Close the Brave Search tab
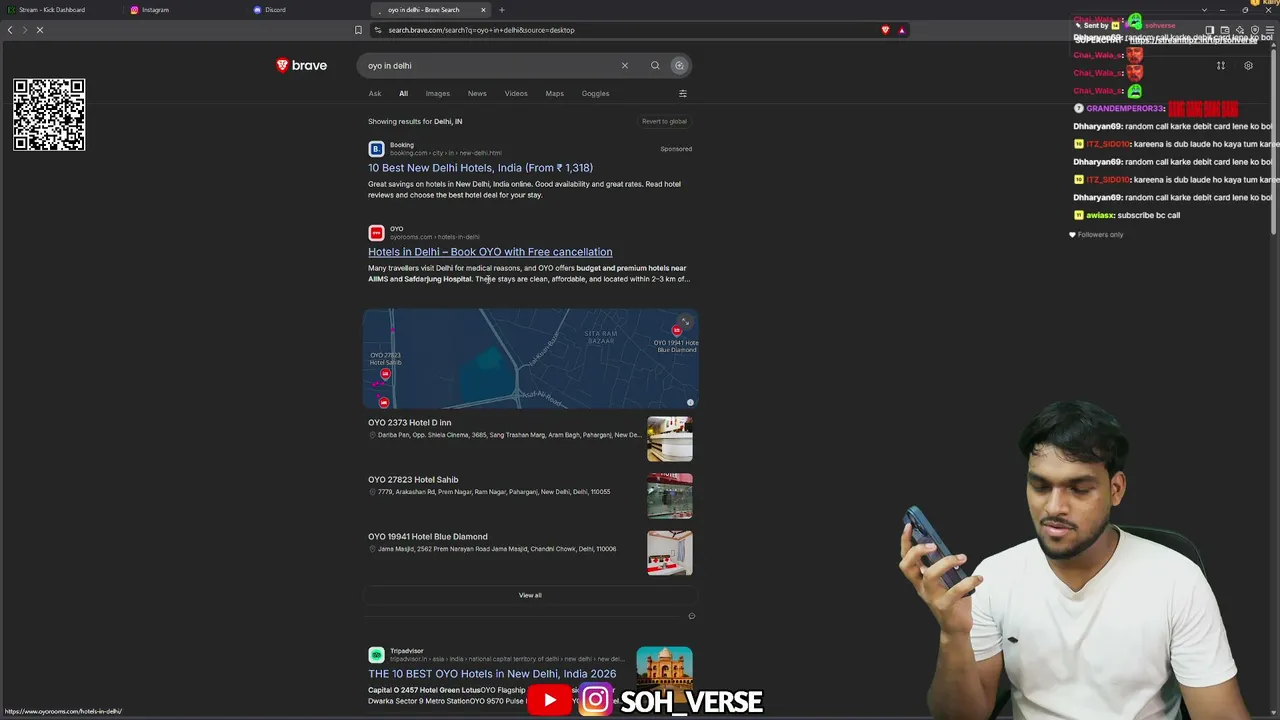The width and height of the screenshot is (1280, 720). point(483,10)
